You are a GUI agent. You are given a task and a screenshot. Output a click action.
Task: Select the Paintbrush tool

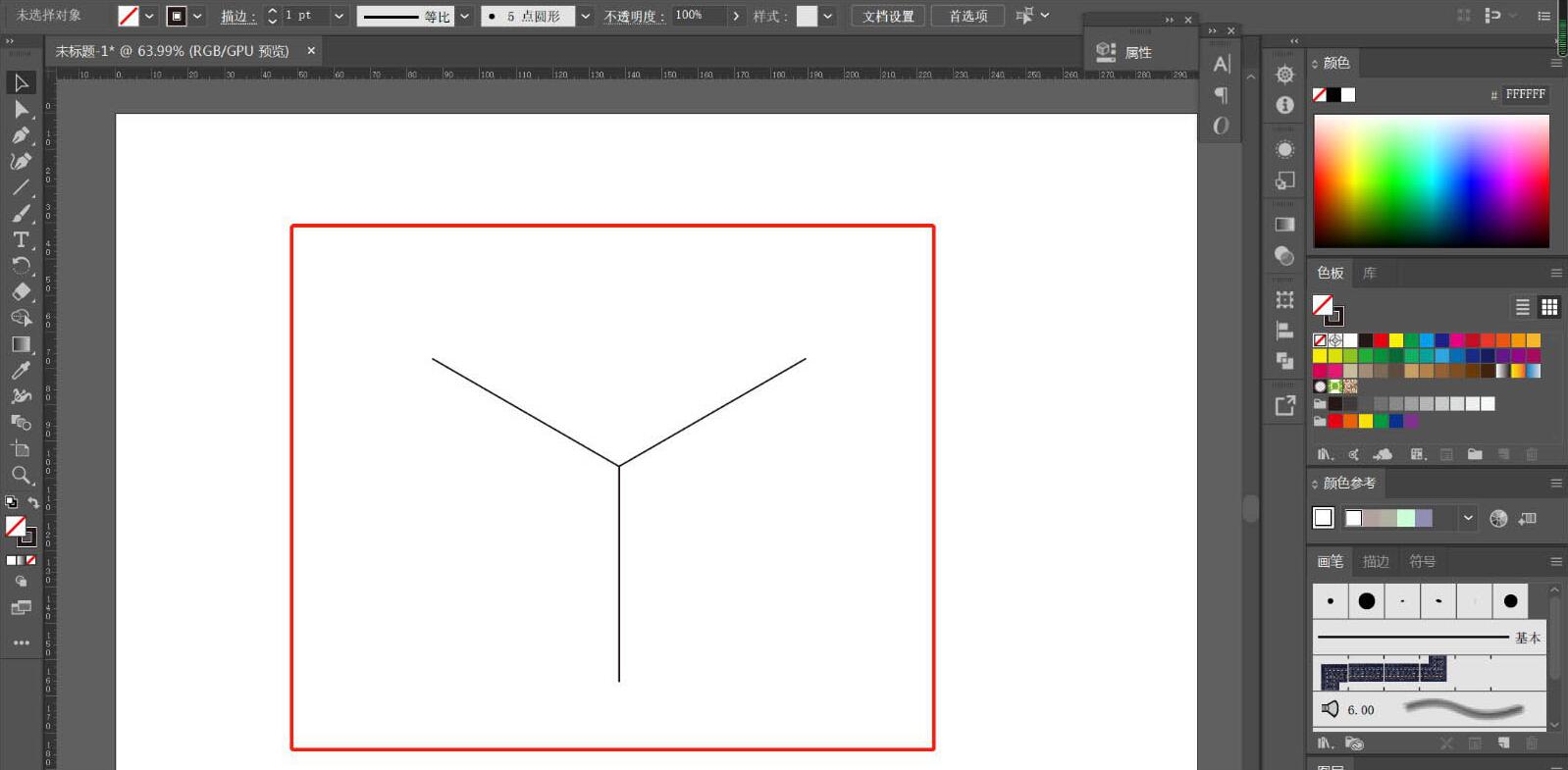point(21,214)
